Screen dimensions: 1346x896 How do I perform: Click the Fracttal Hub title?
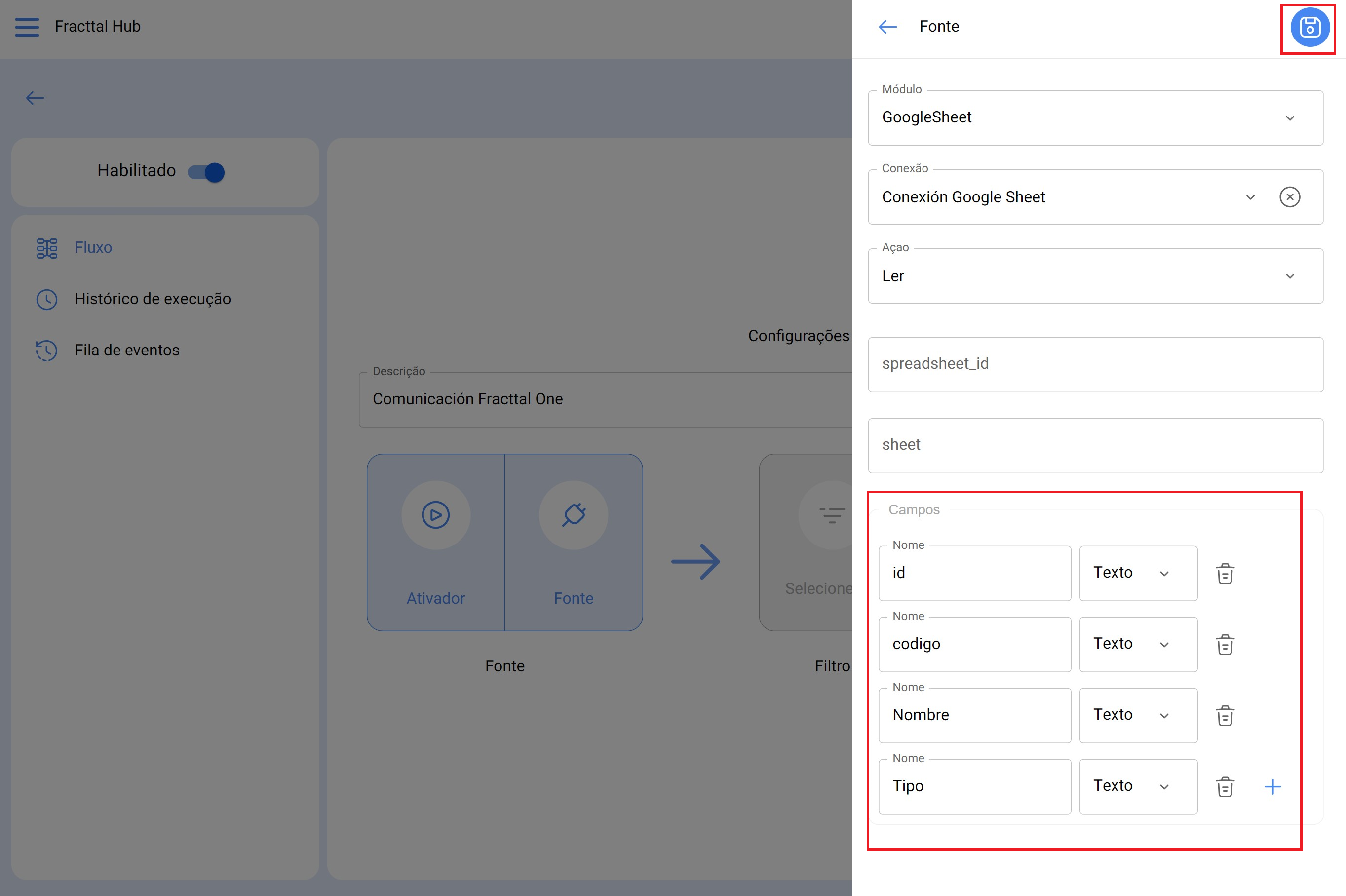pyautogui.click(x=98, y=26)
